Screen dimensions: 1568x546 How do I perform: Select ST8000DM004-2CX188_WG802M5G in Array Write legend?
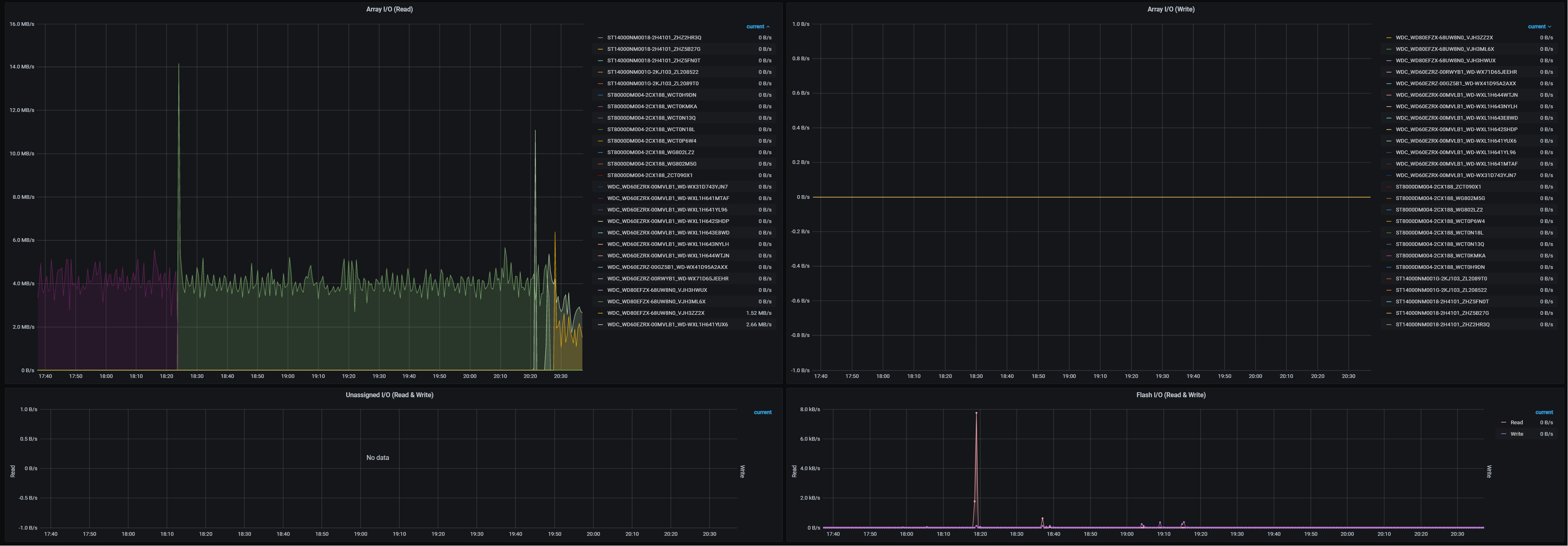(x=1440, y=198)
